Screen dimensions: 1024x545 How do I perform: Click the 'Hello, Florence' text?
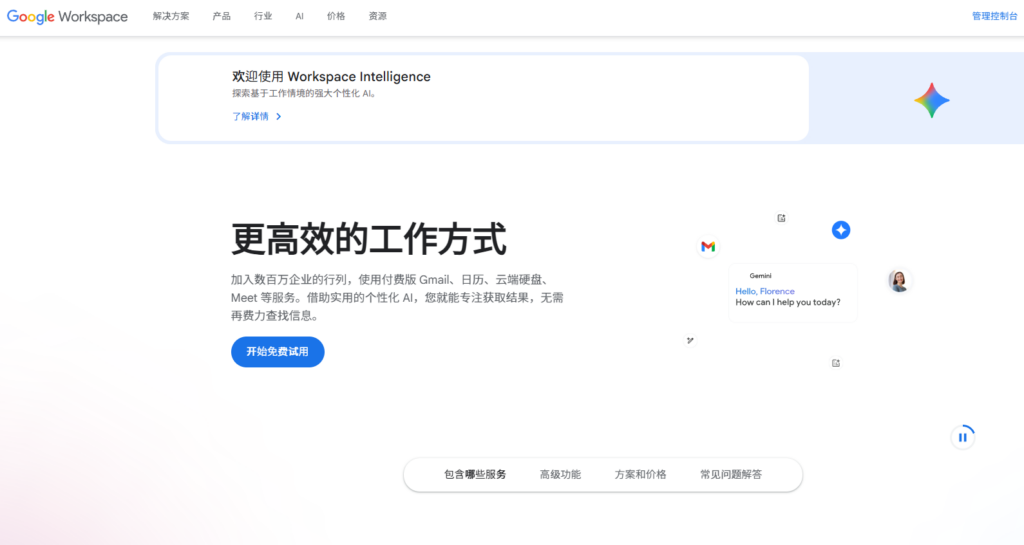[x=765, y=291]
